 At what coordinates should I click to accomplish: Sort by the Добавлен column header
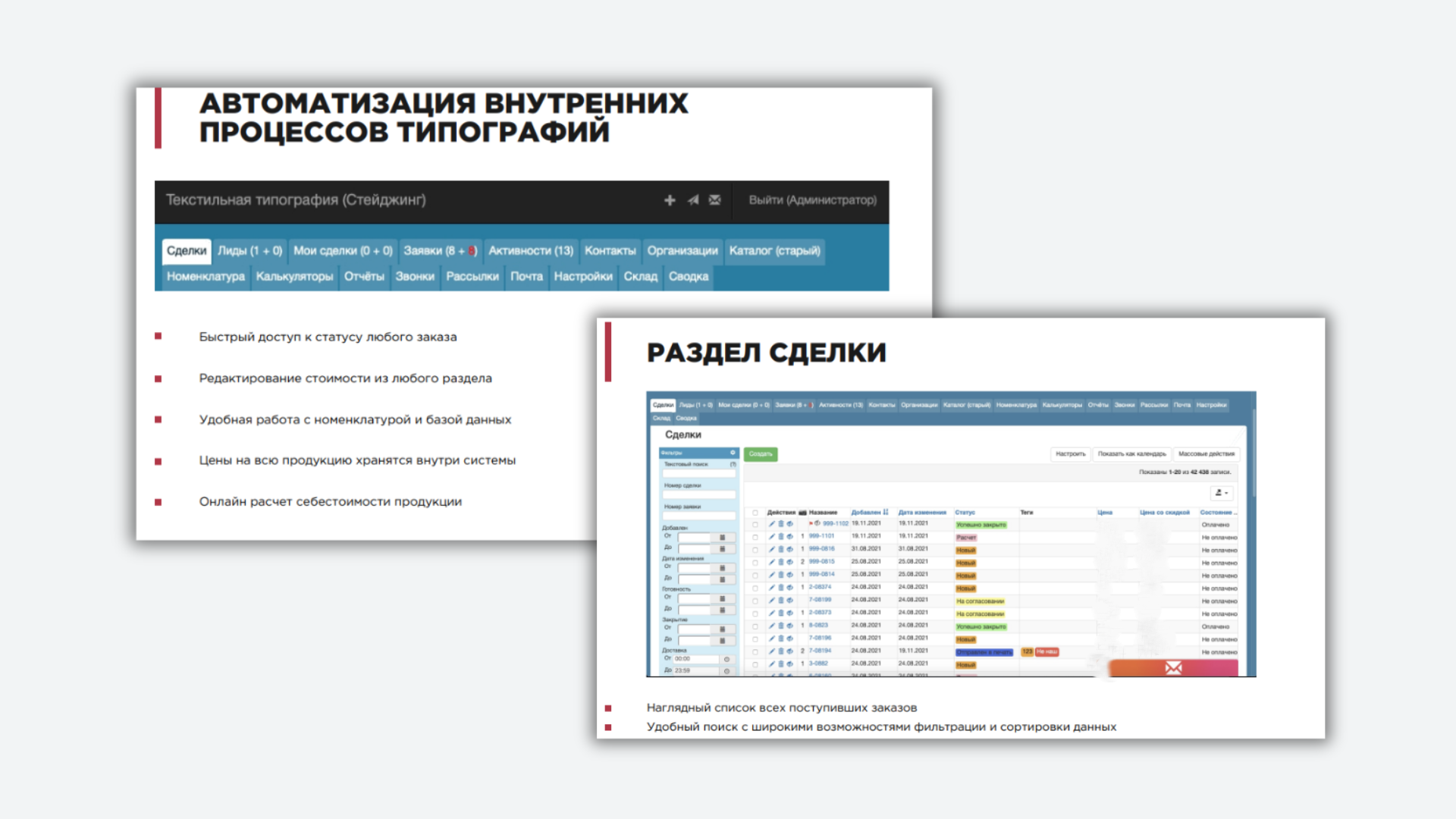866,513
